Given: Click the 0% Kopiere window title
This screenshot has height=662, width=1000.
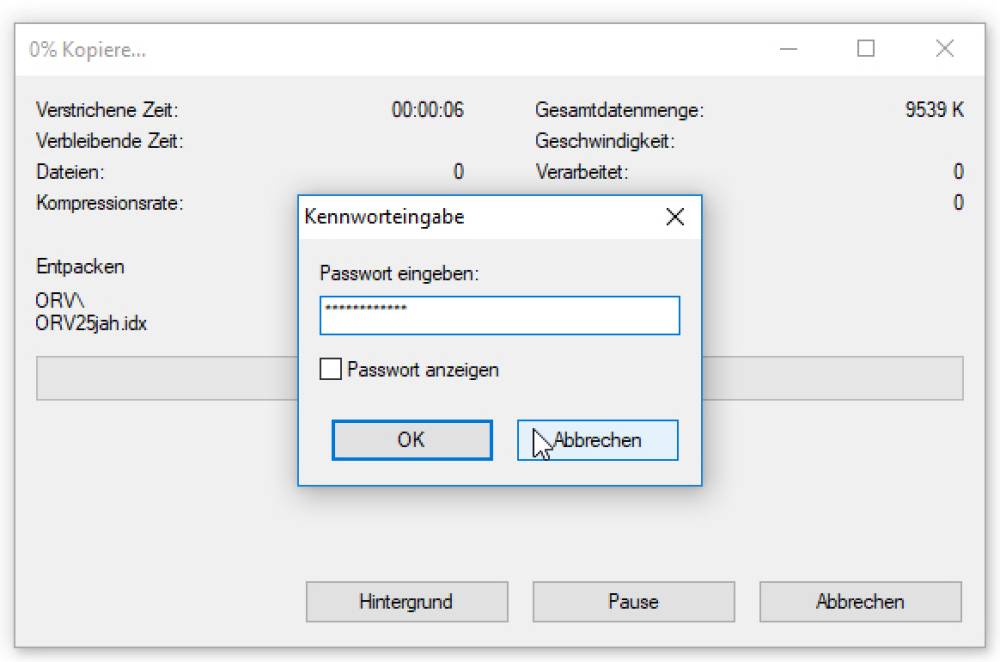Looking at the screenshot, I should click(88, 49).
